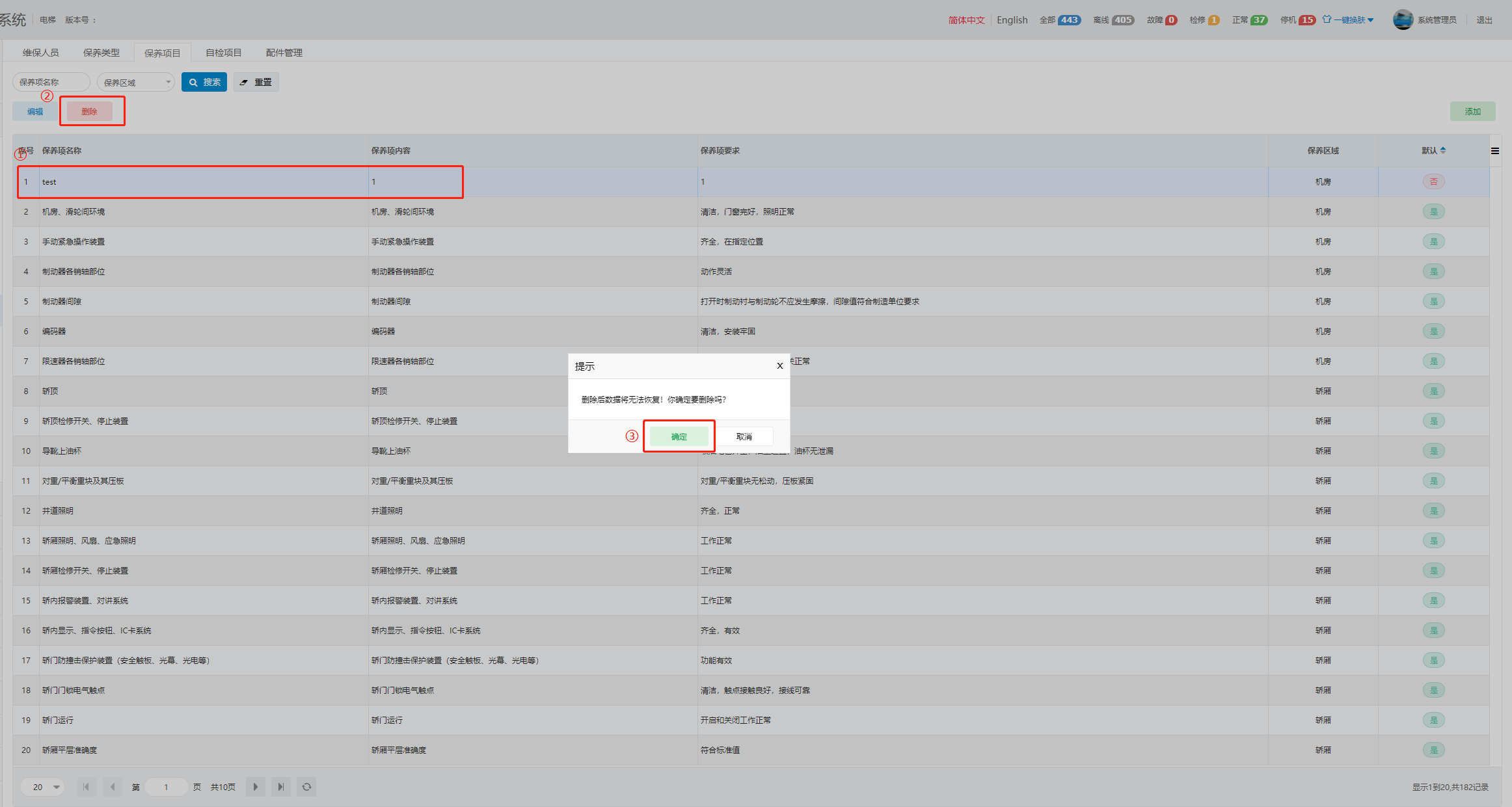Click the system administrator avatar
Screen dimensions: 1512x807
click(1403, 20)
